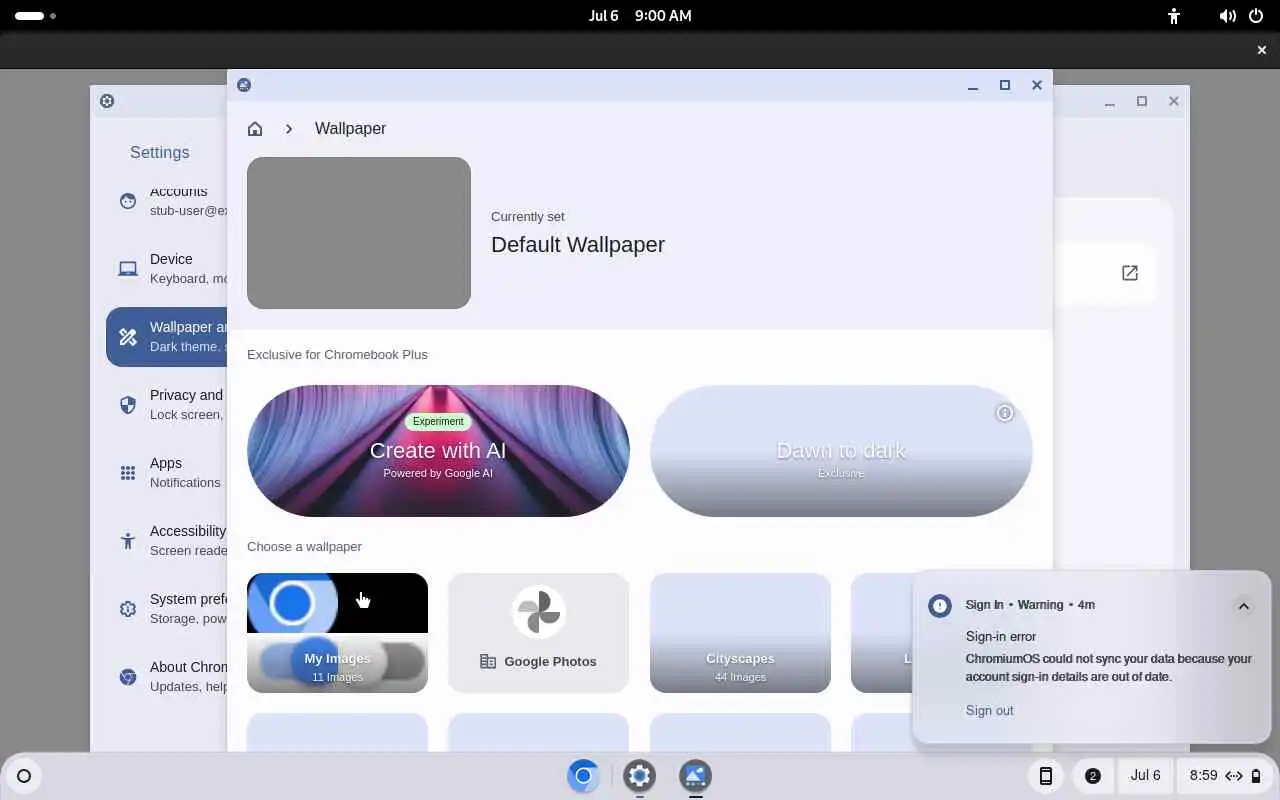Click the accessibility icon in the top bar
This screenshot has width=1280, height=800.
(1175, 16)
